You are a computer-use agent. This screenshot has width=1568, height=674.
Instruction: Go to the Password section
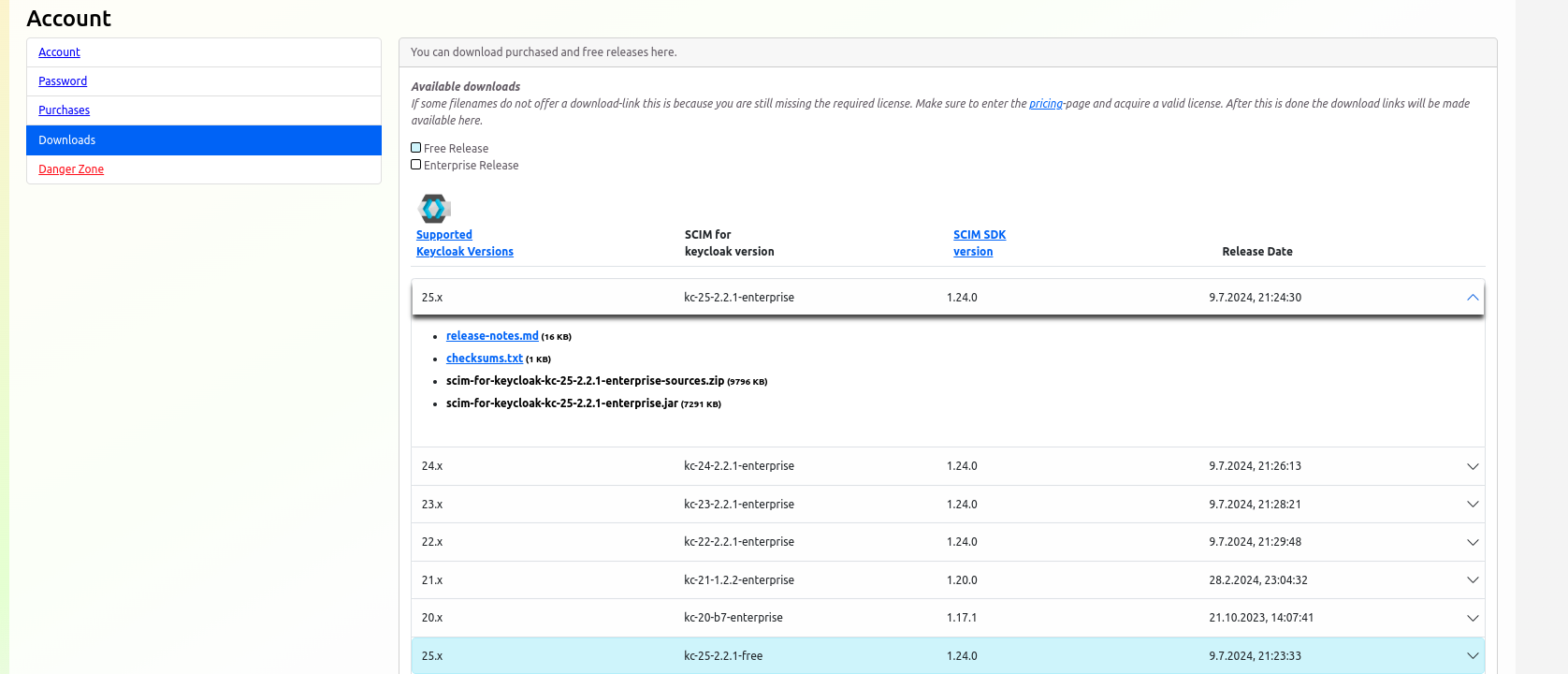pyautogui.click(x=63, y=81)
